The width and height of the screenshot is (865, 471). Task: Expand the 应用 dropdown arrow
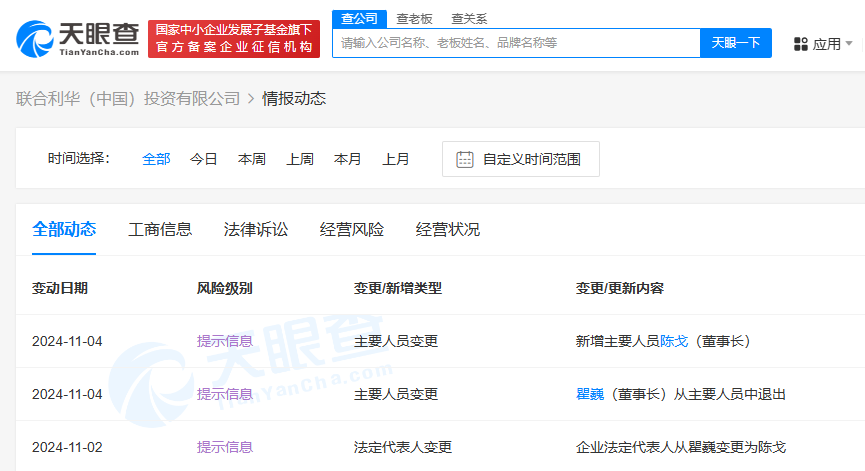point(849,44)
